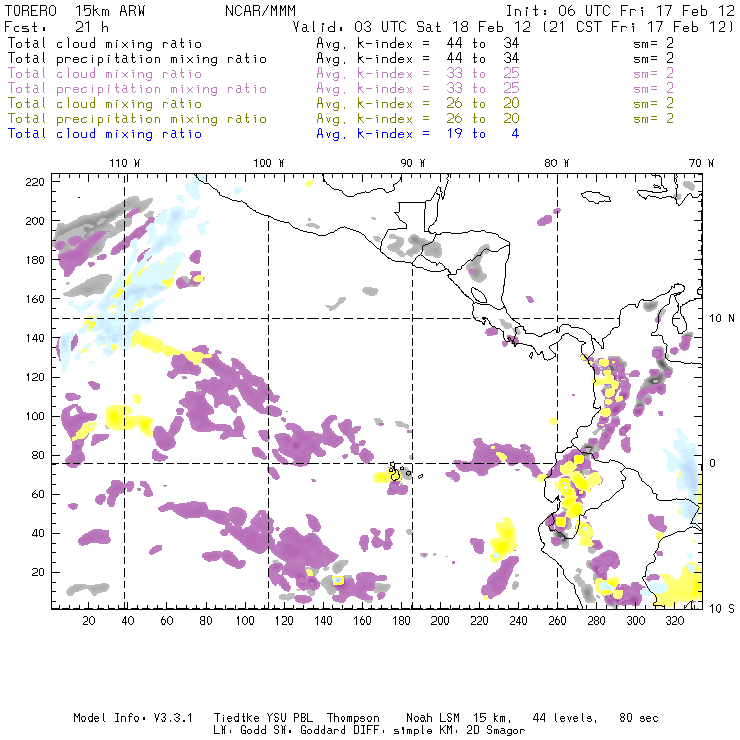This screenshot has height=740, width=740.
Task: Click the '100' label on the vertical axis
Action: 35,416
